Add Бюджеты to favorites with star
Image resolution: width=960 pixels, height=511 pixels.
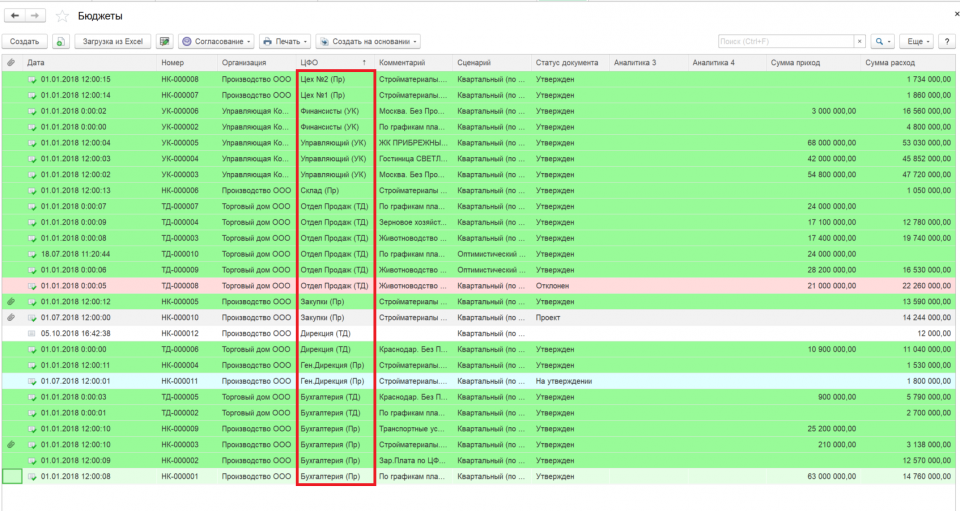(62, 17)
